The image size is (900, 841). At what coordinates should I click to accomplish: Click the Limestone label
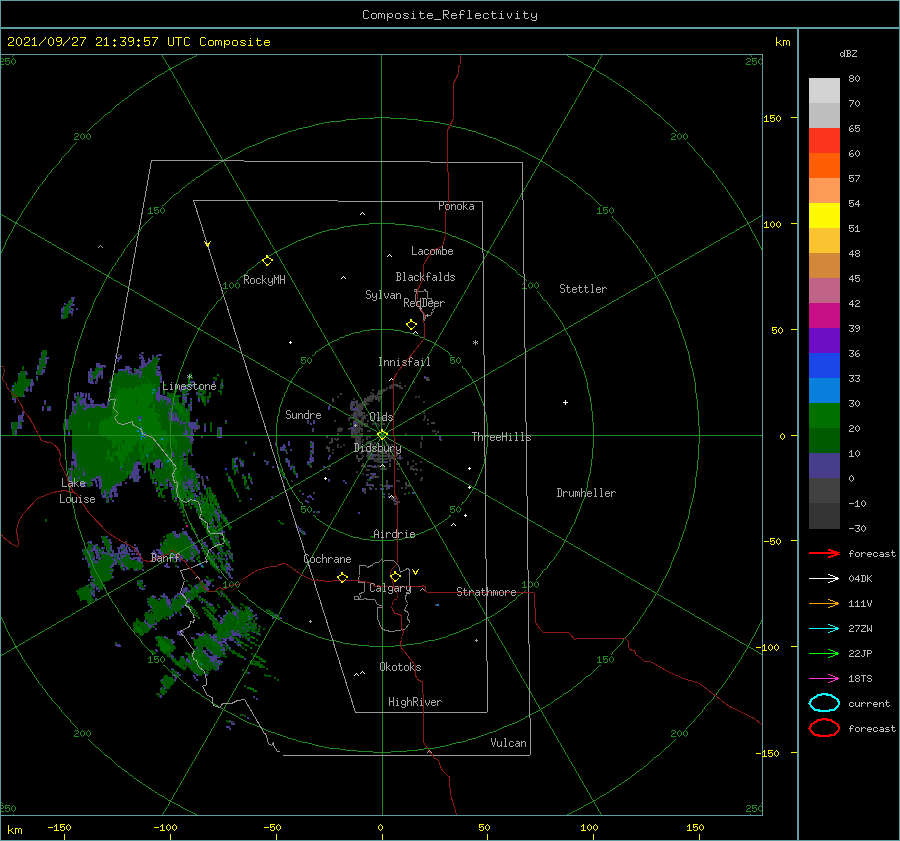pyautogui.click(x=189, y=386)
